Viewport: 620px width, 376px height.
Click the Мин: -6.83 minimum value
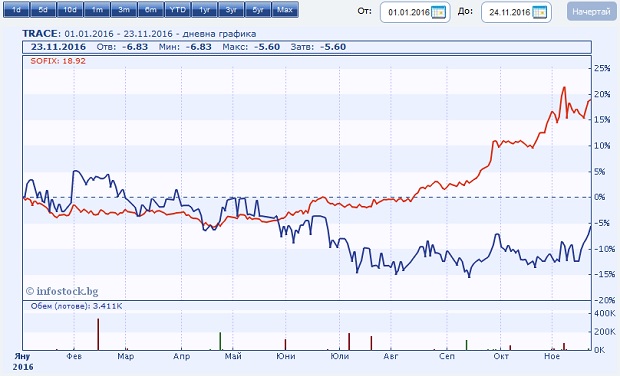click(185, 47)
